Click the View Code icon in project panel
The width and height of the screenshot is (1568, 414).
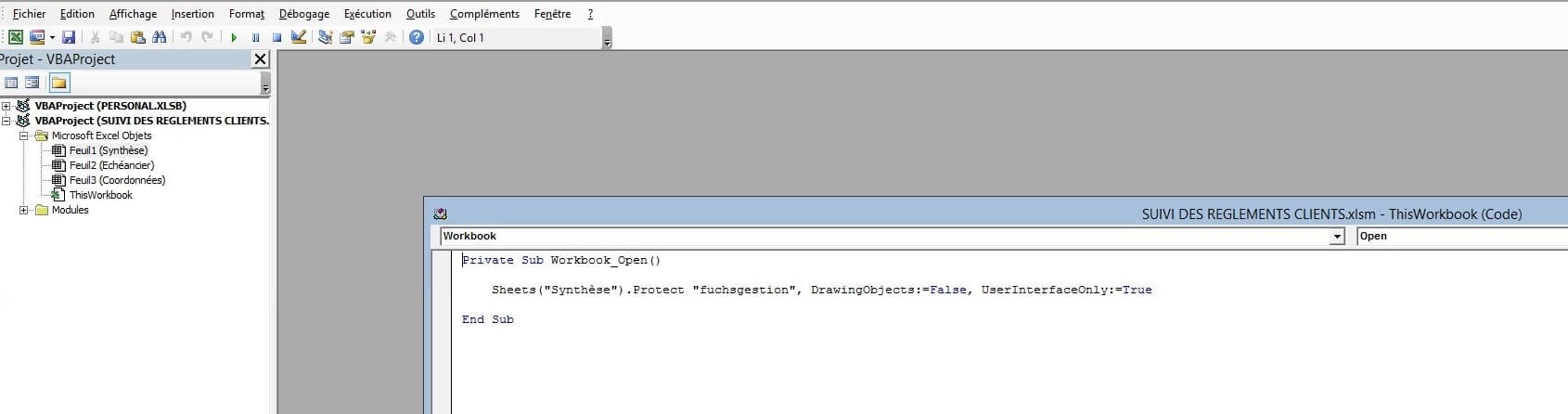pos(11,83)
